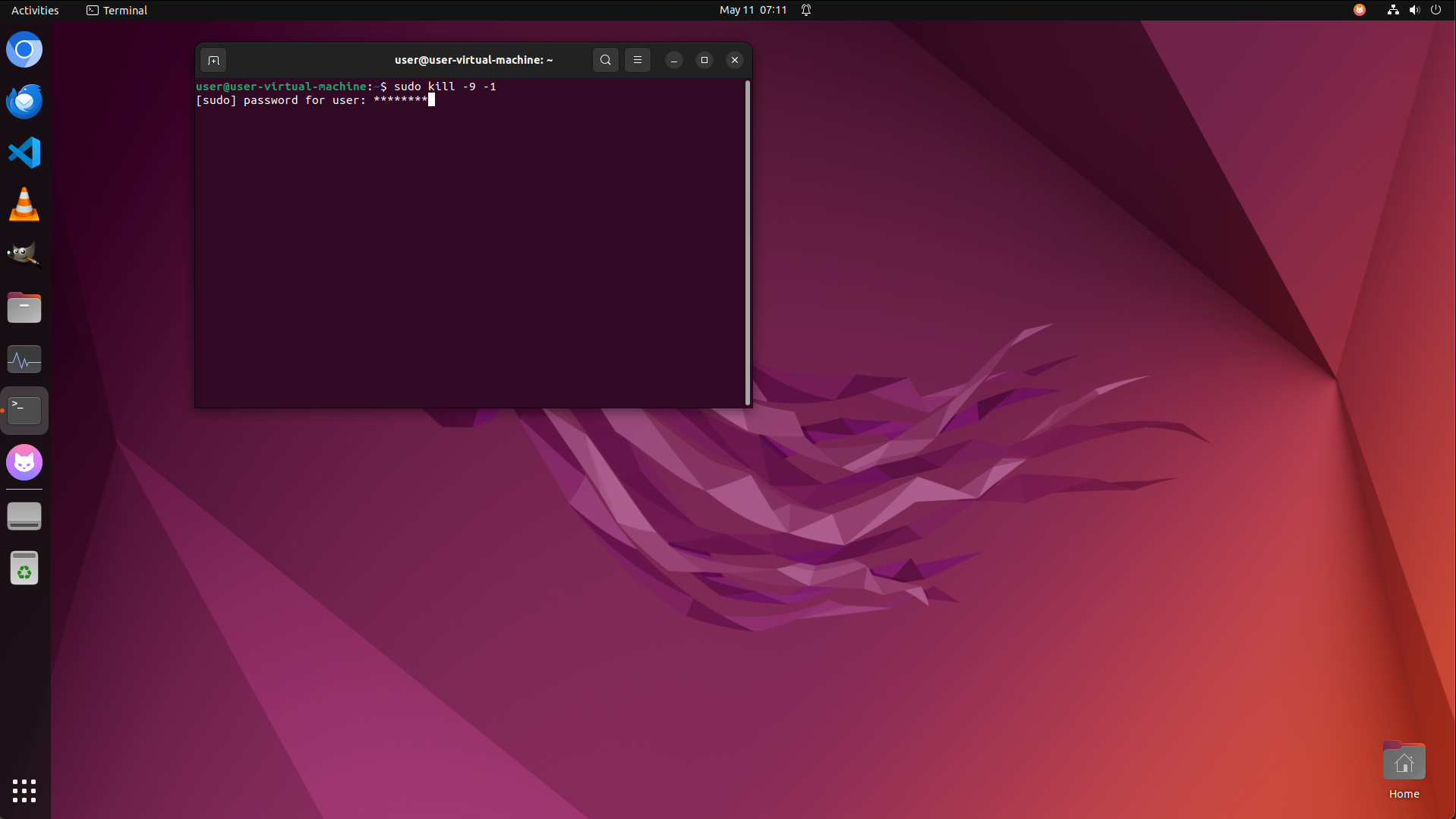1456x819 pixels.
Task: Launch Thunderbird mail from the dock
Action: [24, 101]
